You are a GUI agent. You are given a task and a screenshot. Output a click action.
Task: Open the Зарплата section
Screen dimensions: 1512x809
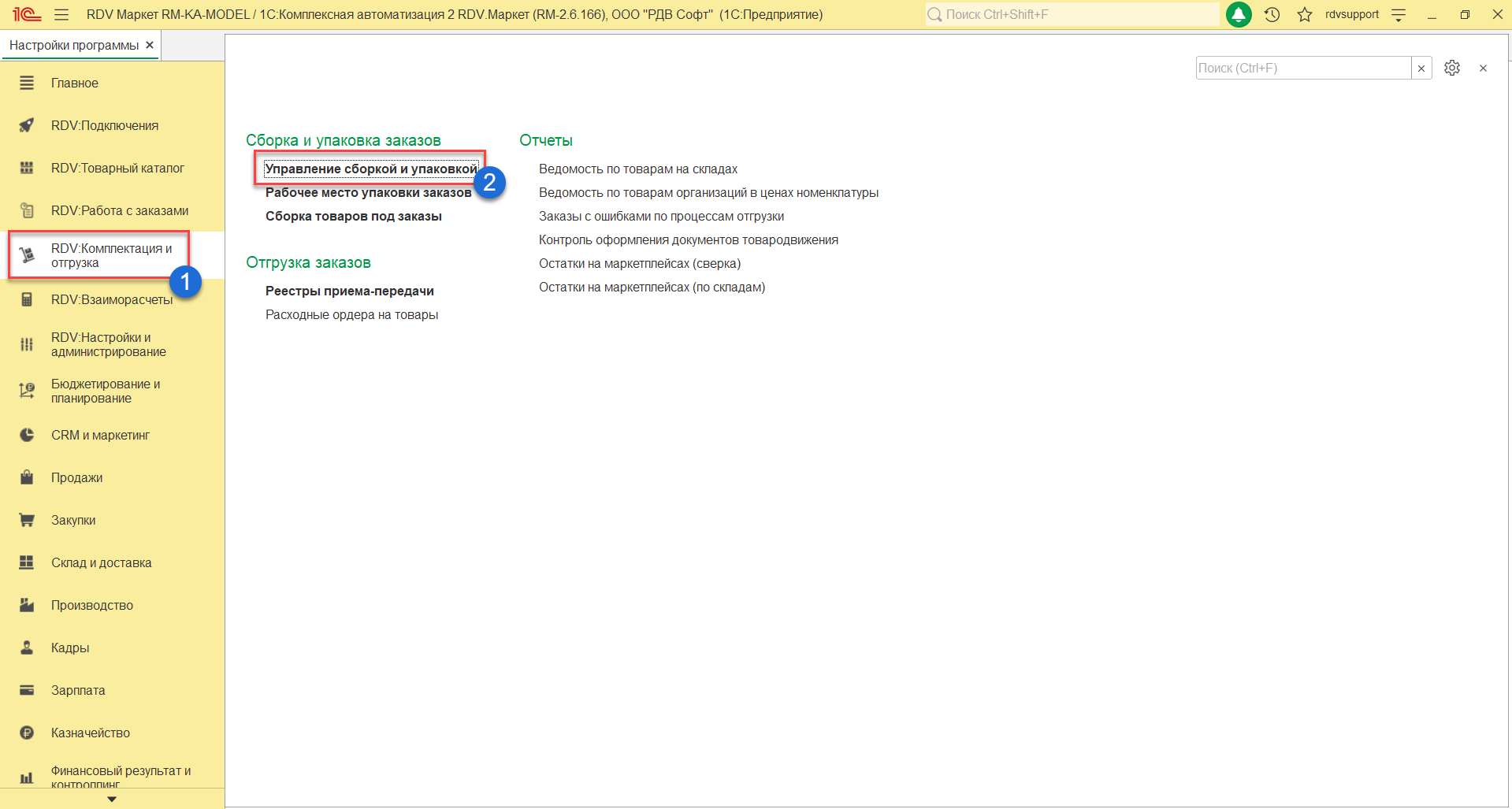[x=78, y=690]
